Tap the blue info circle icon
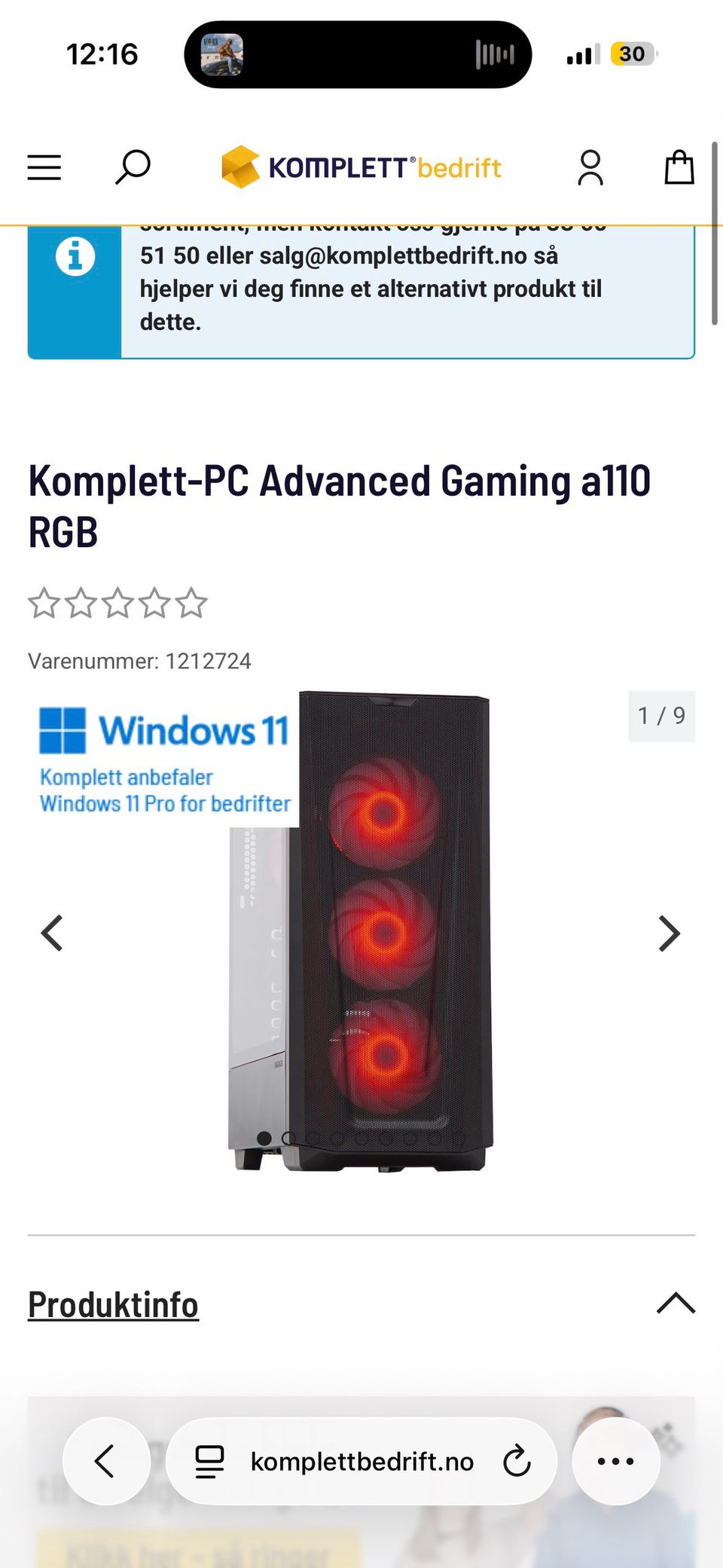The height and width of the screenshot is (1568, 723). coord(75,256)
